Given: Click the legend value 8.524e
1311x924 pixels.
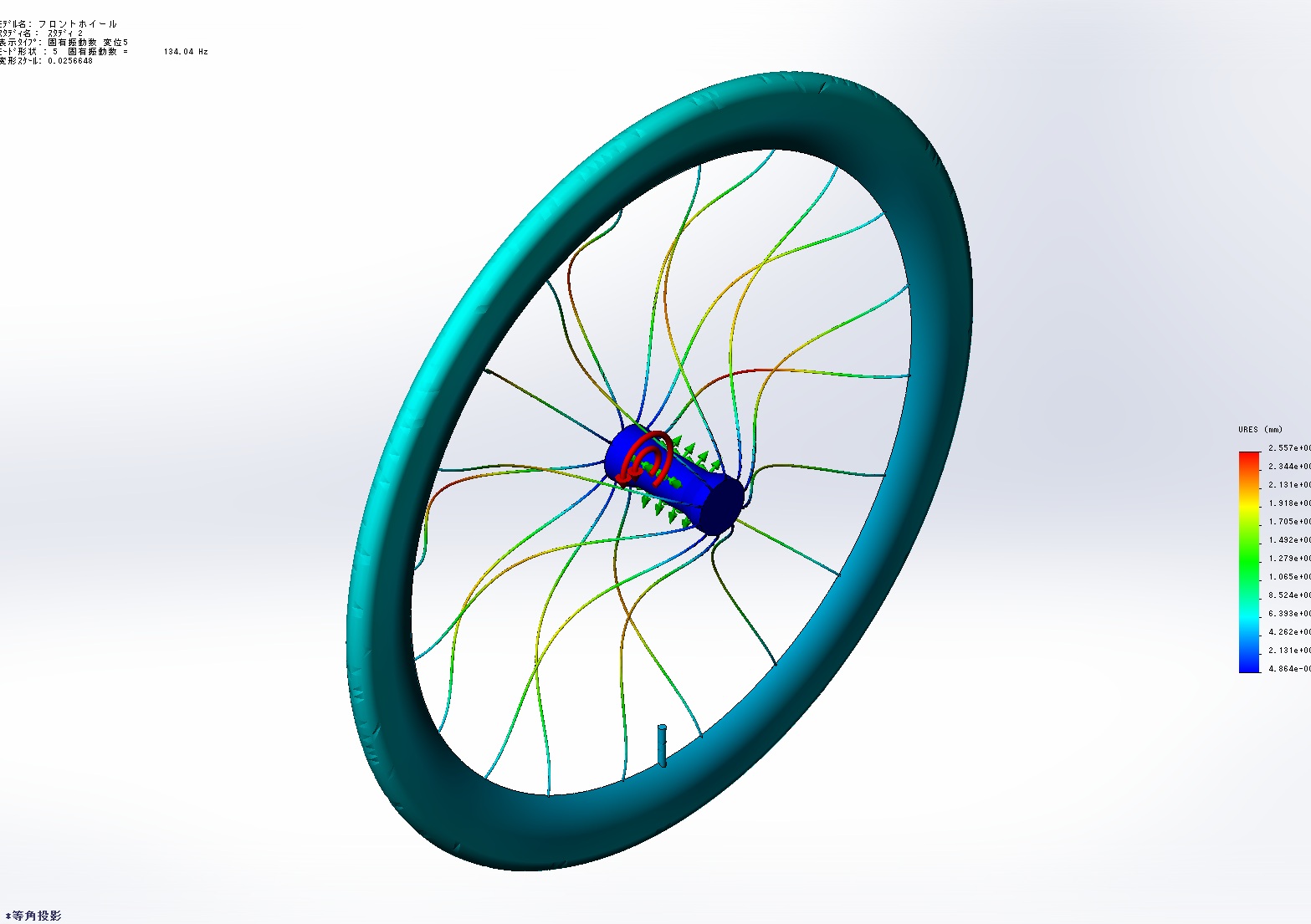Looking at the screenshot, I should point(1289,595).
